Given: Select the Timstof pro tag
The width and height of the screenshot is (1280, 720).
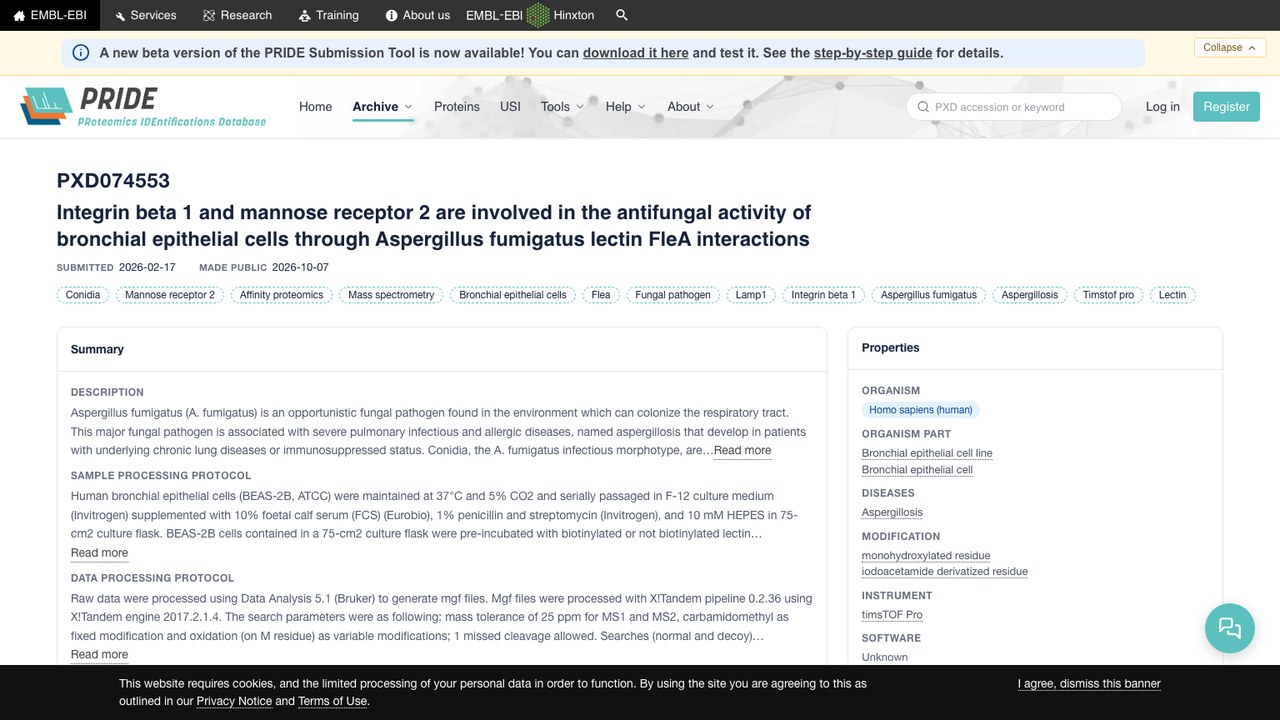Looking at the screenshot, I should coord(1108,295).
